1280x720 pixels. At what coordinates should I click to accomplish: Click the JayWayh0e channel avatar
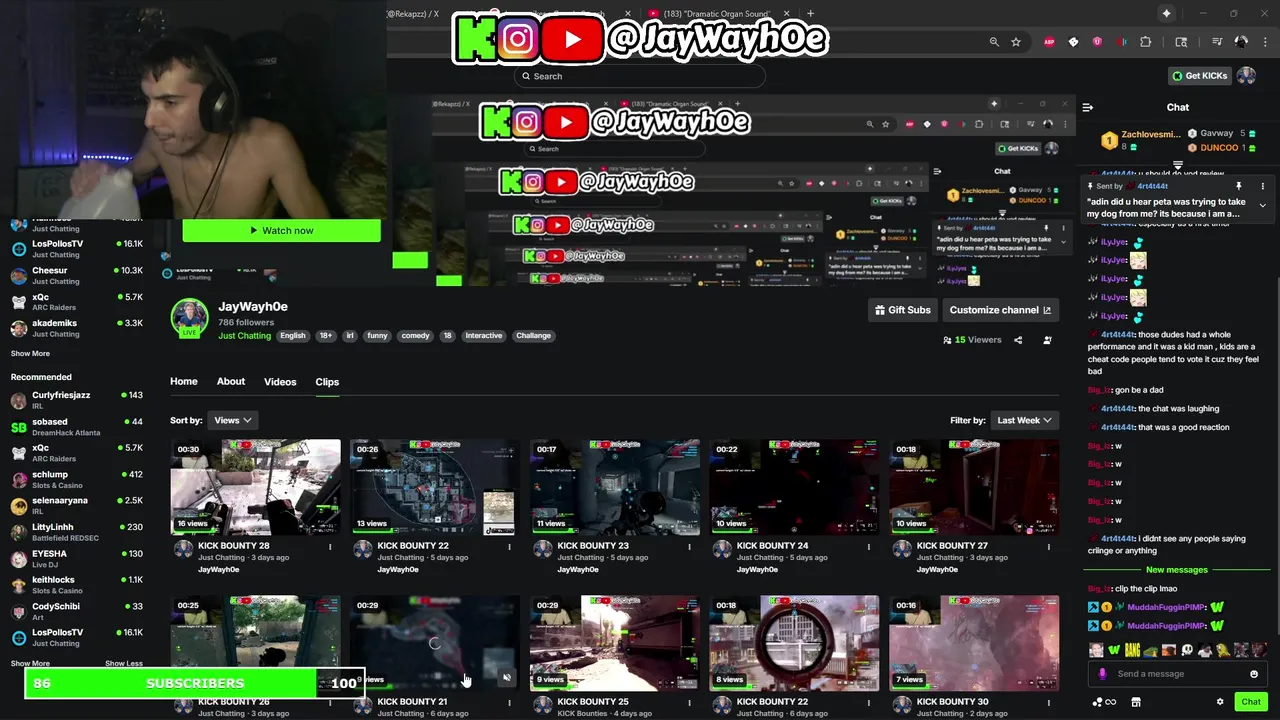[189, 318]
